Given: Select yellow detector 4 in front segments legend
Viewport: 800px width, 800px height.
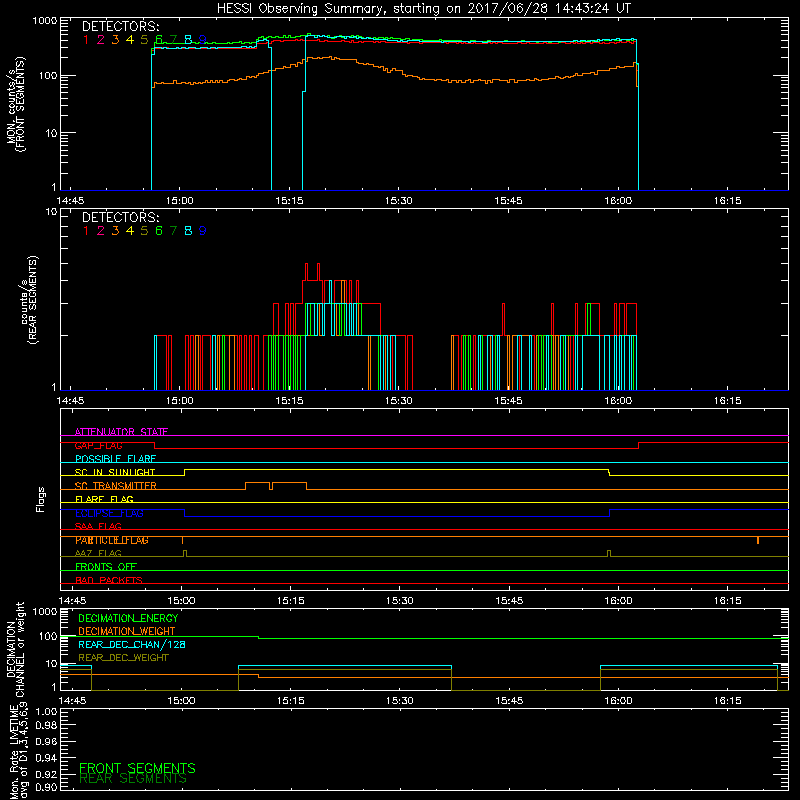Looking at the screenshot, I should (x=130, y=40).
